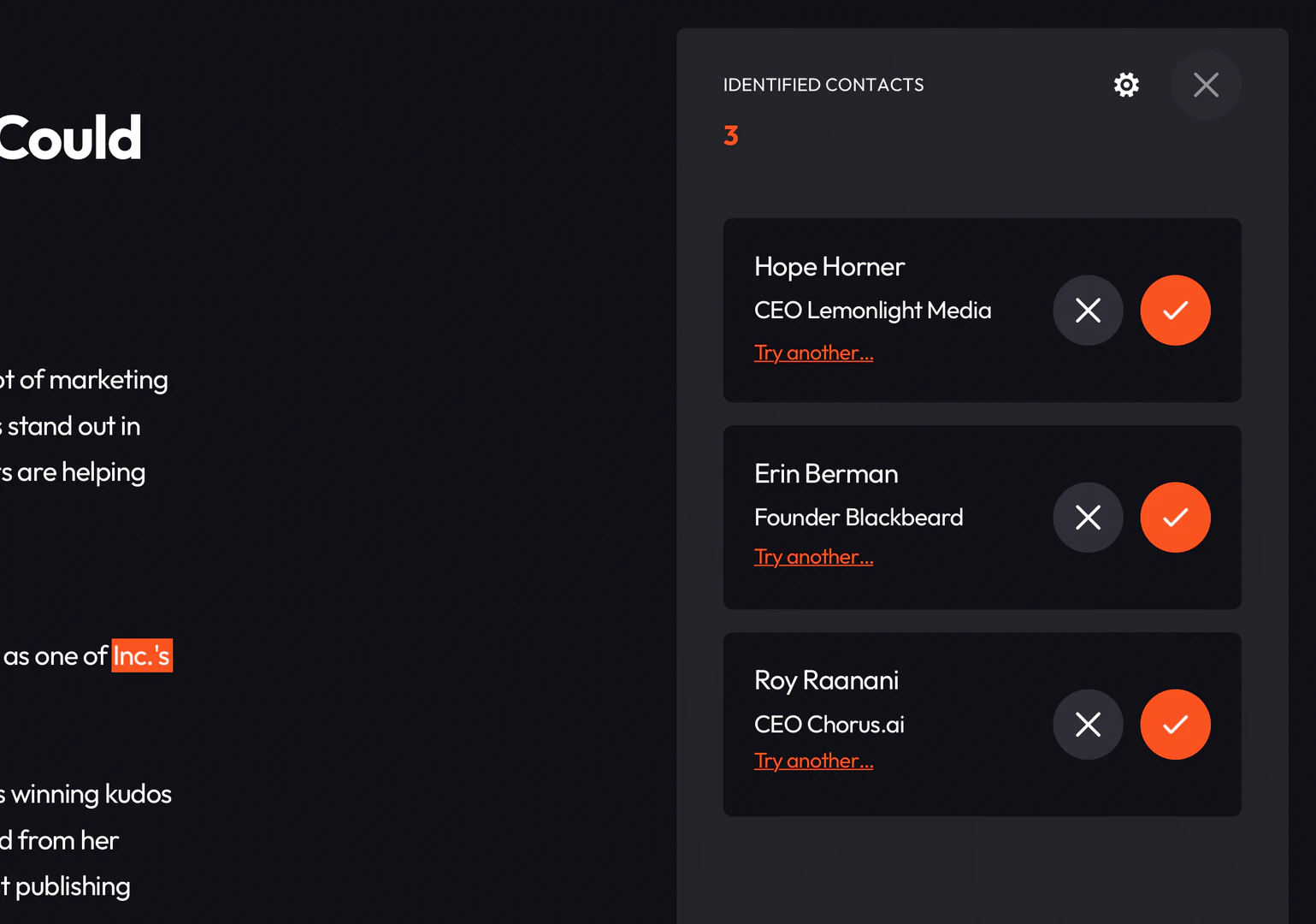This screenshot has width=1316, height=924.
Task: Click Try another under Erin Berman
Action: 813,557
